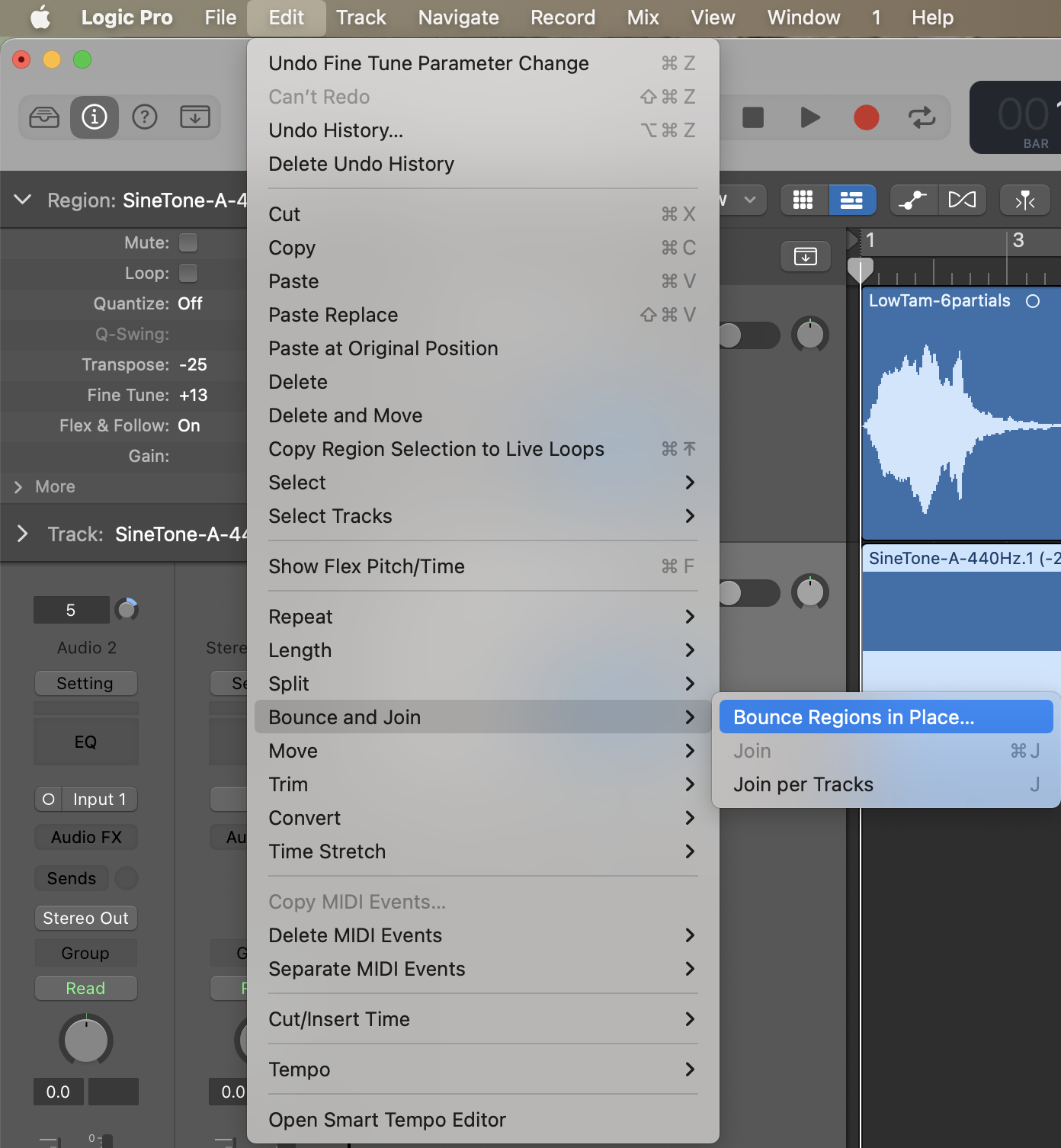
Task: Switch to the grid view icon
Action: point(803,200)
